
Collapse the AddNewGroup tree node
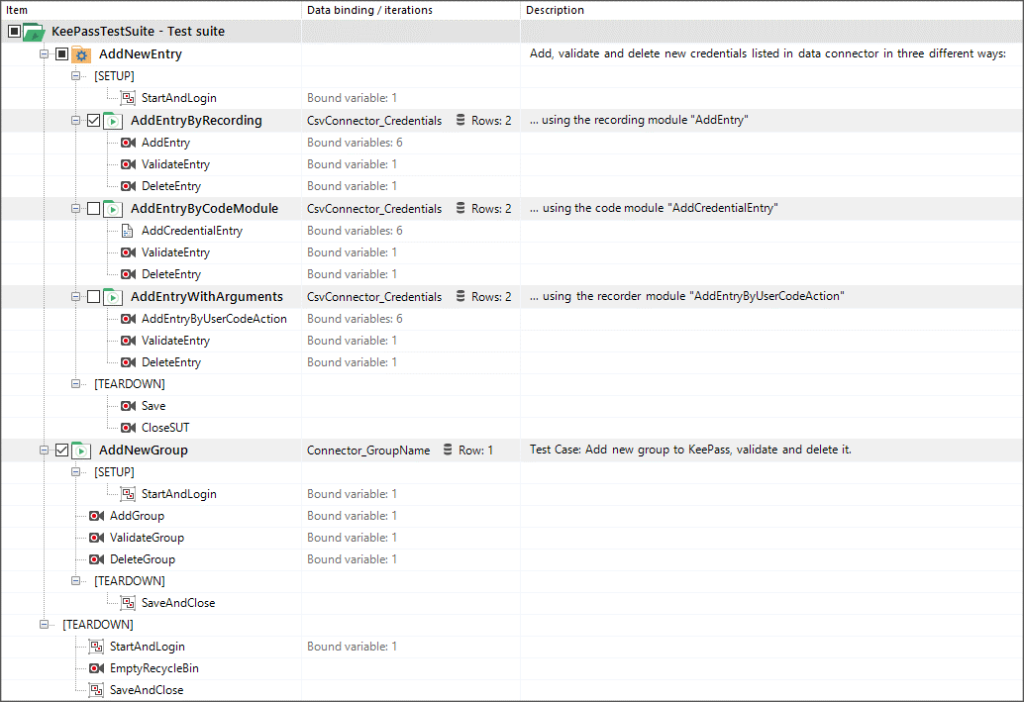click(44, 451)
